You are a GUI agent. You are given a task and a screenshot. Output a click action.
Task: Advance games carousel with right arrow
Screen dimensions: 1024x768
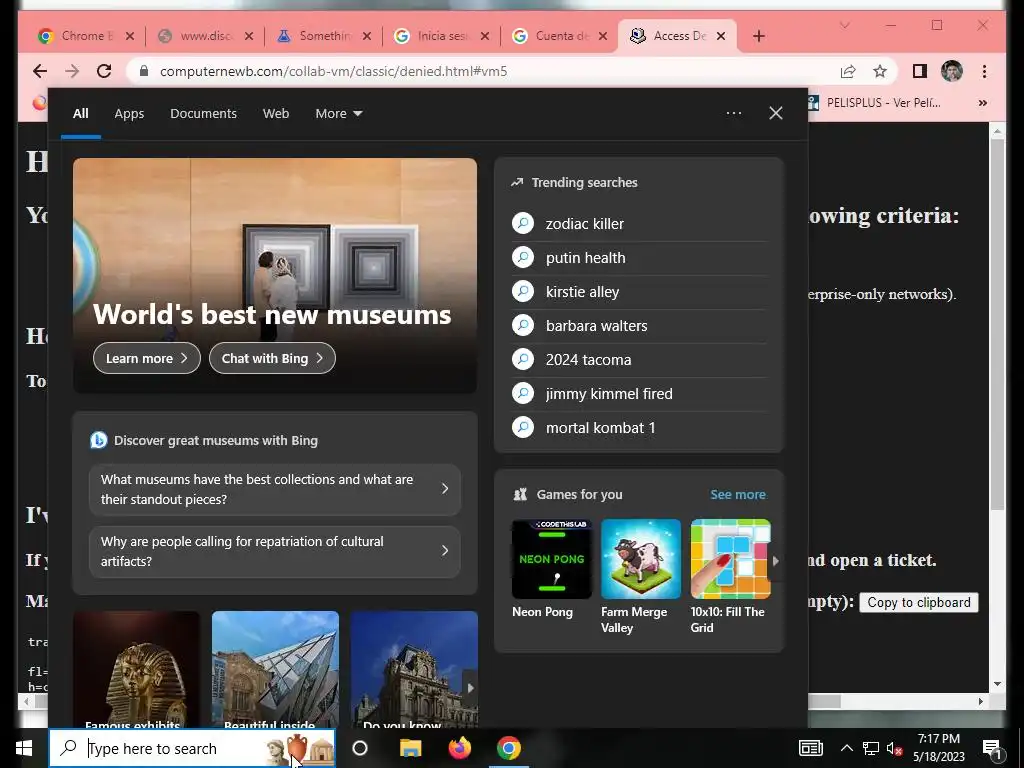[x=776, y=560]
